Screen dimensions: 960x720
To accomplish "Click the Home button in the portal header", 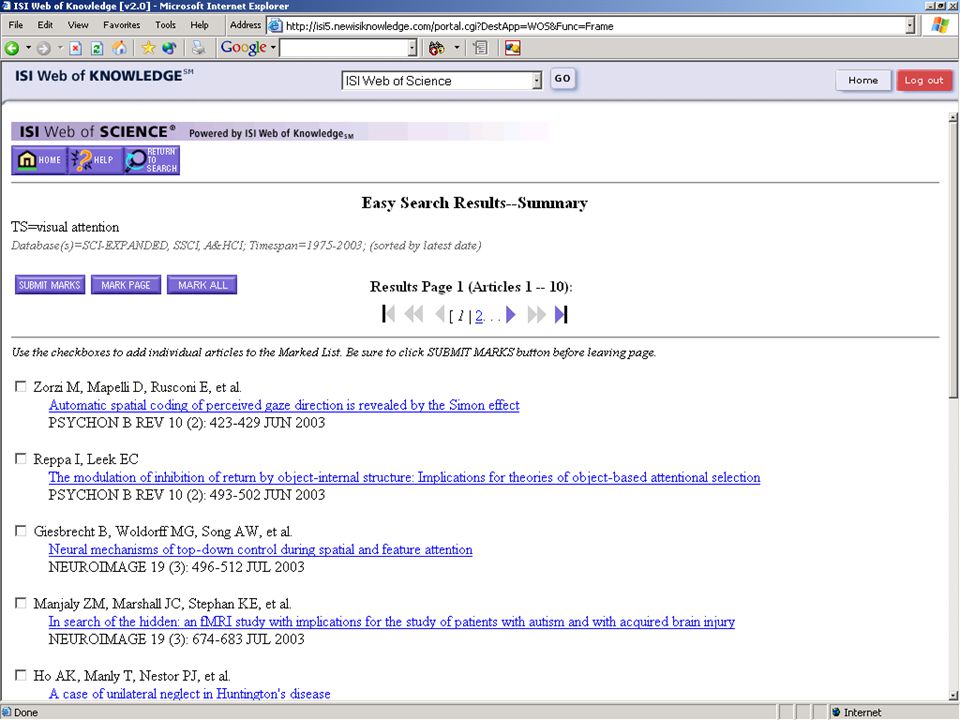I will click(x=863, y=80).
